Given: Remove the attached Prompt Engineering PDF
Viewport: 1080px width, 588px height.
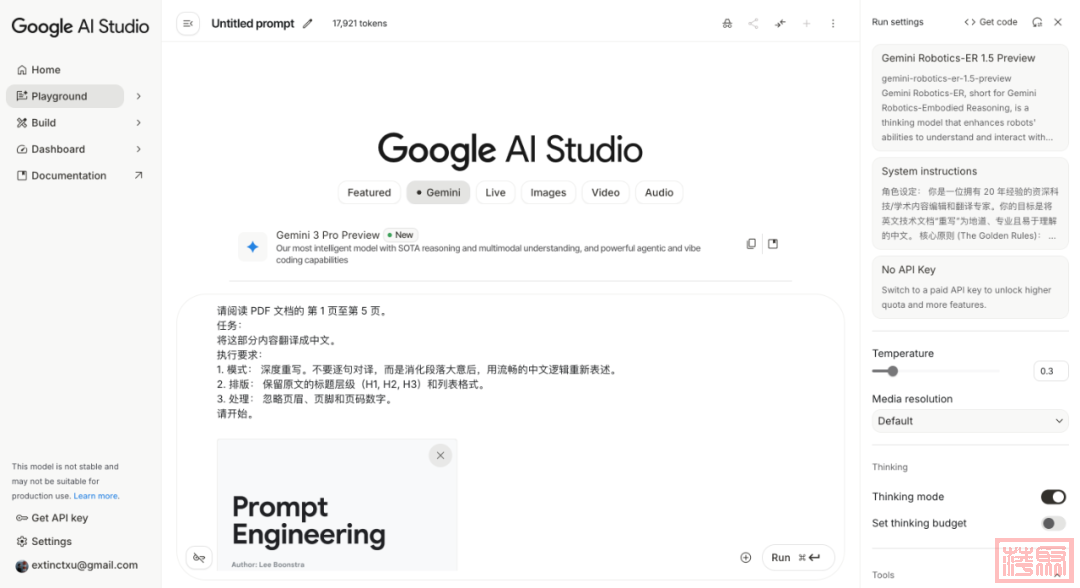Looking at the screenshot, I should 440,455.
